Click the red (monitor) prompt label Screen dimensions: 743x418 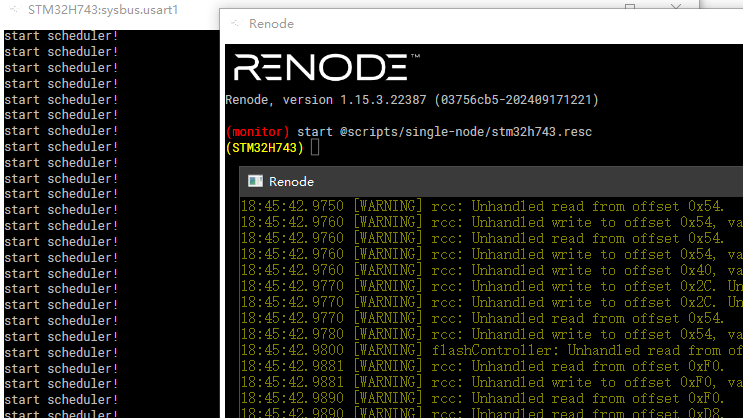click(257, 132)
